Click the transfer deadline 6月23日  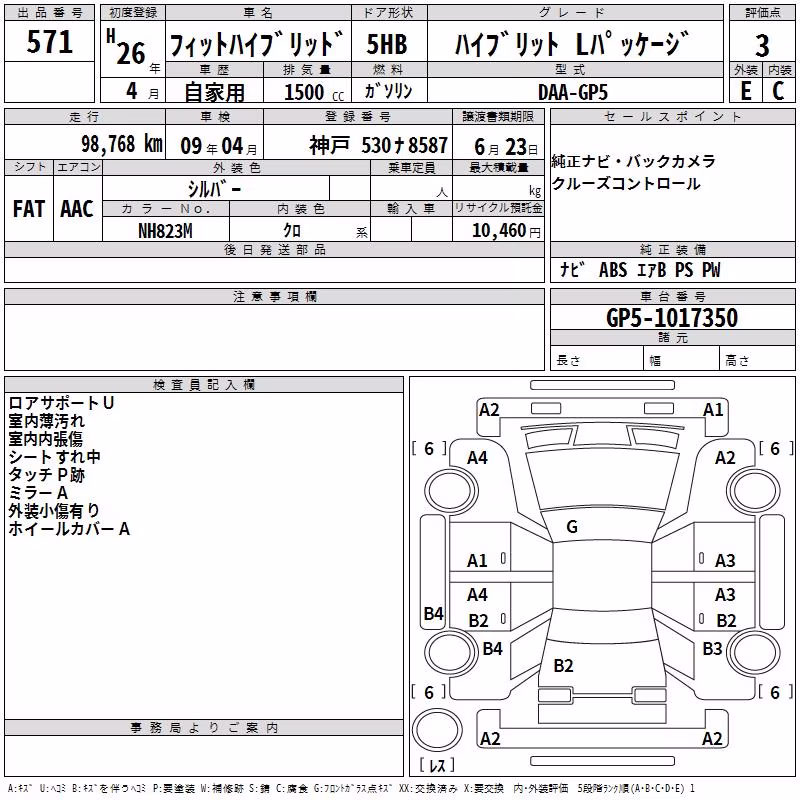(x=506, y=147)
